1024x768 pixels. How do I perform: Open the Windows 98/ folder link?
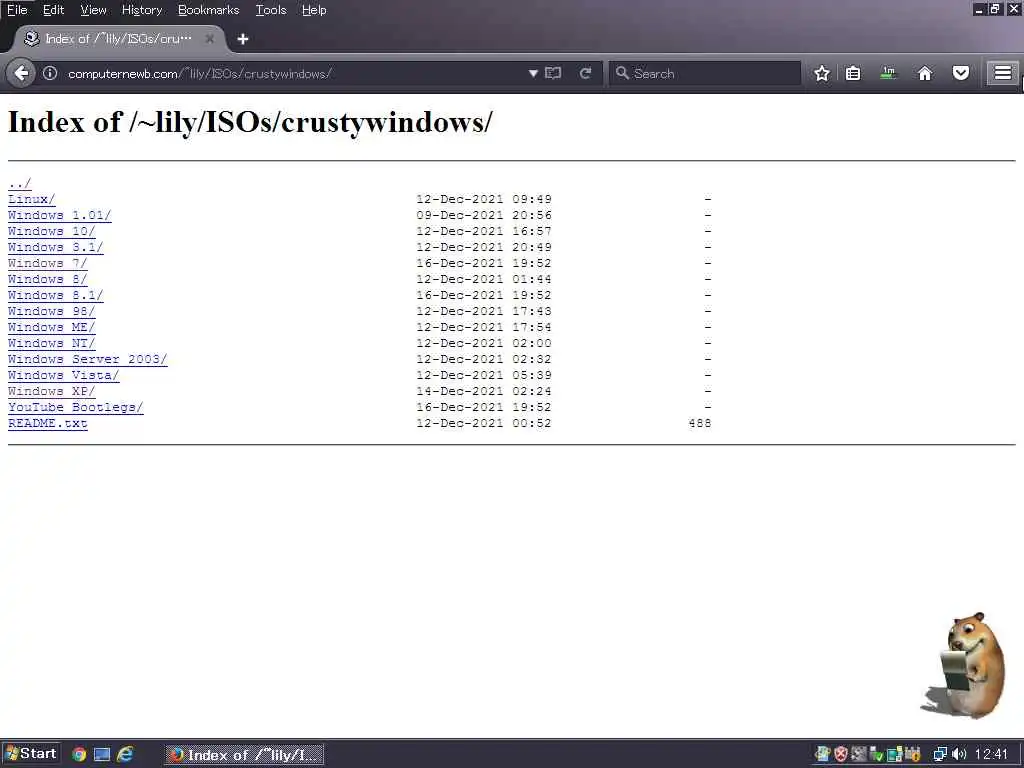(x=52, y=311)
